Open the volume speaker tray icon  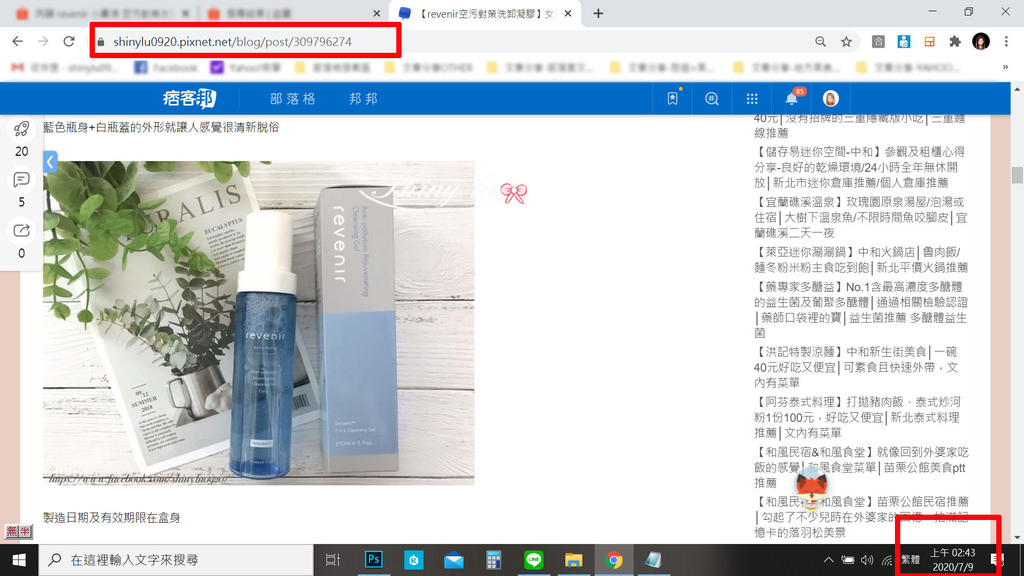[x=867, y=560]
